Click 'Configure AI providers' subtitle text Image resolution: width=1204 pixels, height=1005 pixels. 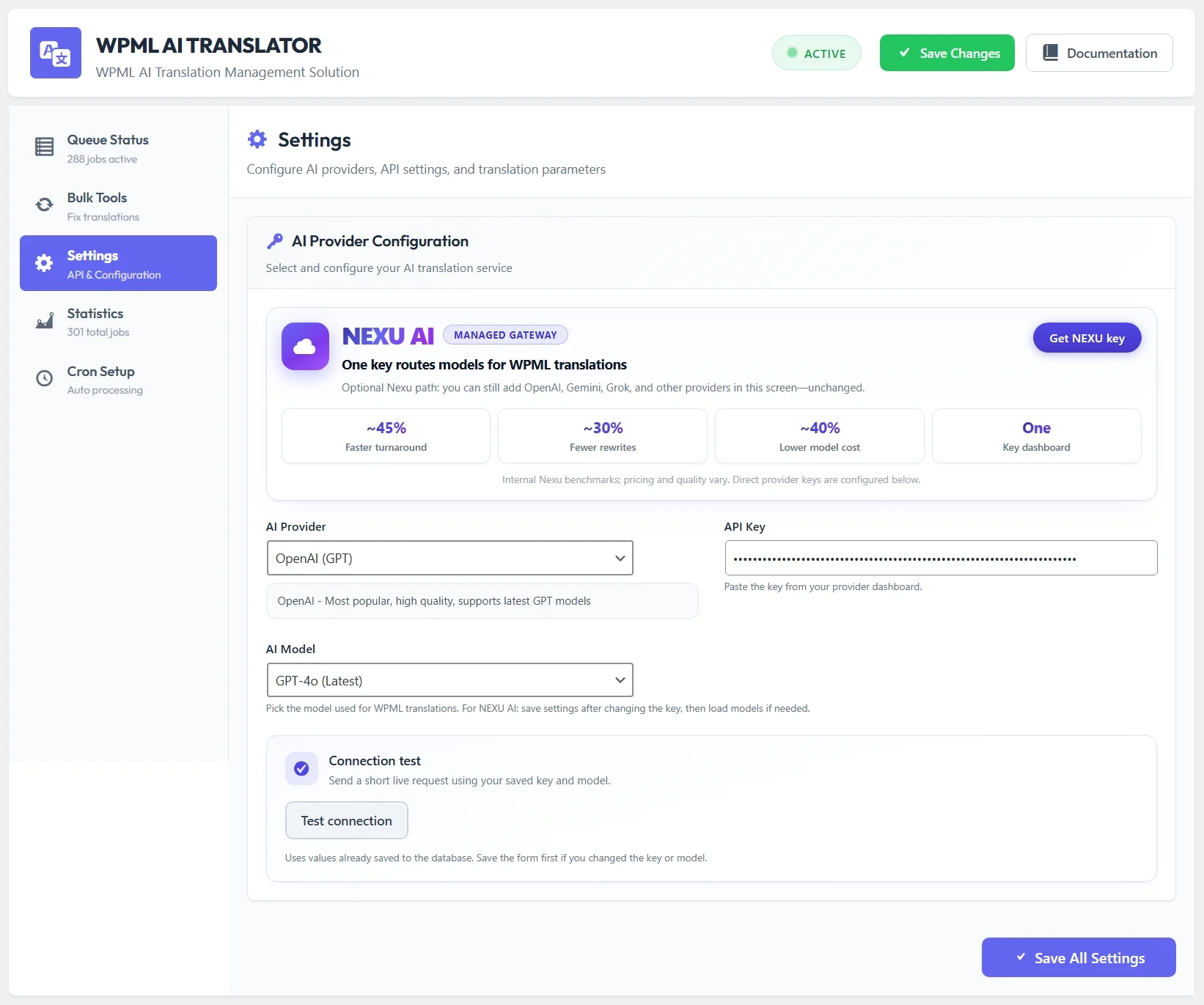coord(426,169)
